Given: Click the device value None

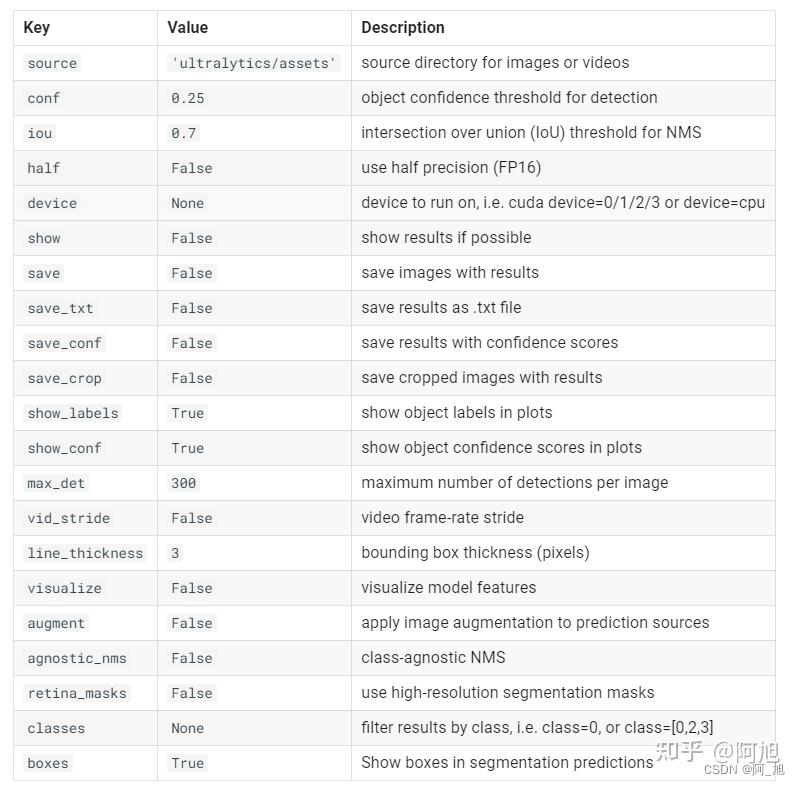Looking at the screenshot, I should click(188, 204).
